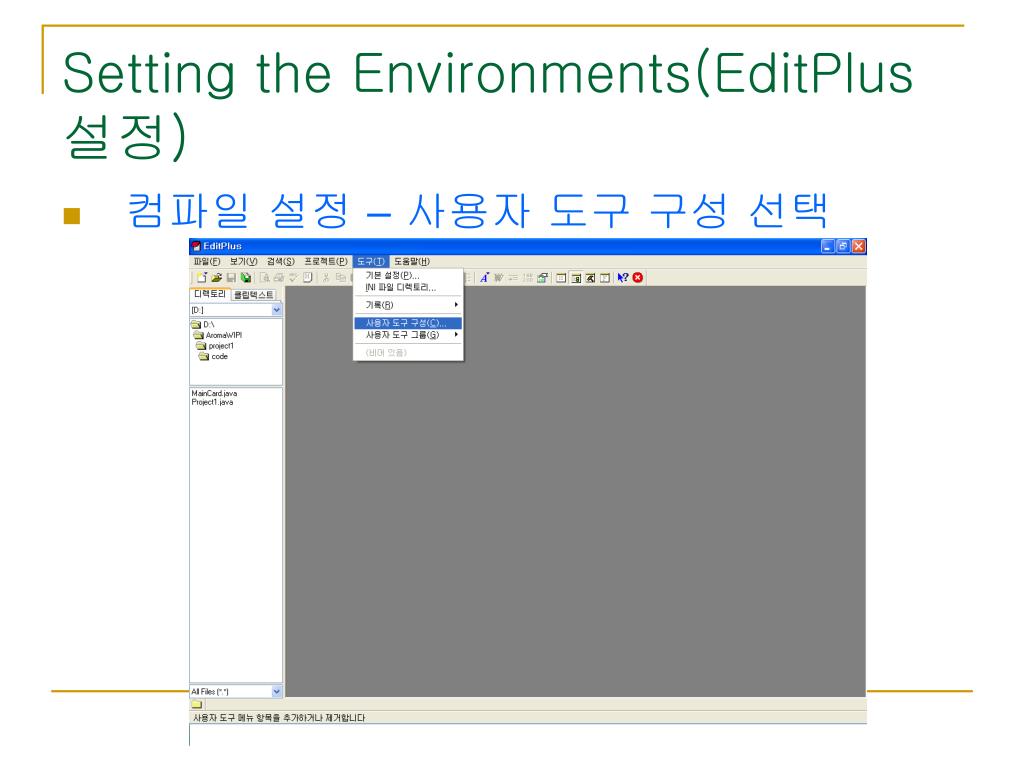Switch to the 클립텍스트 tab
The height and width of the screenshot is (768, 1024).
[x=254, y=295]
